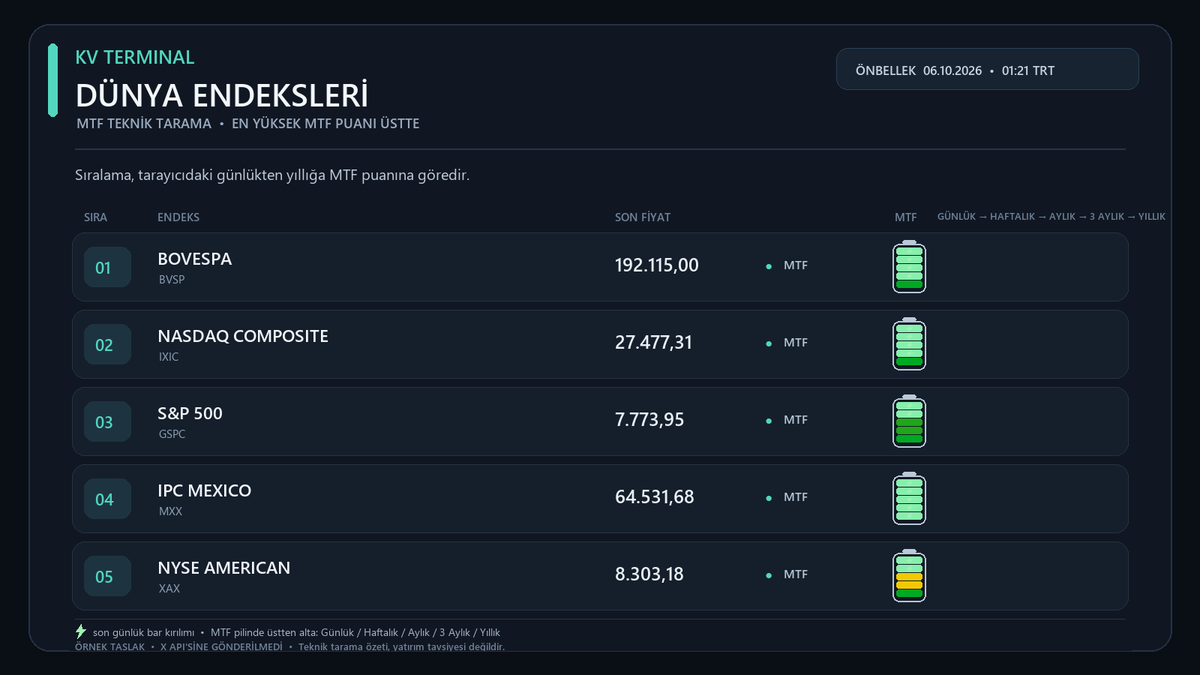
Task: Click the son günlük bar kırılımı legend text
Action: pos(143,633)
